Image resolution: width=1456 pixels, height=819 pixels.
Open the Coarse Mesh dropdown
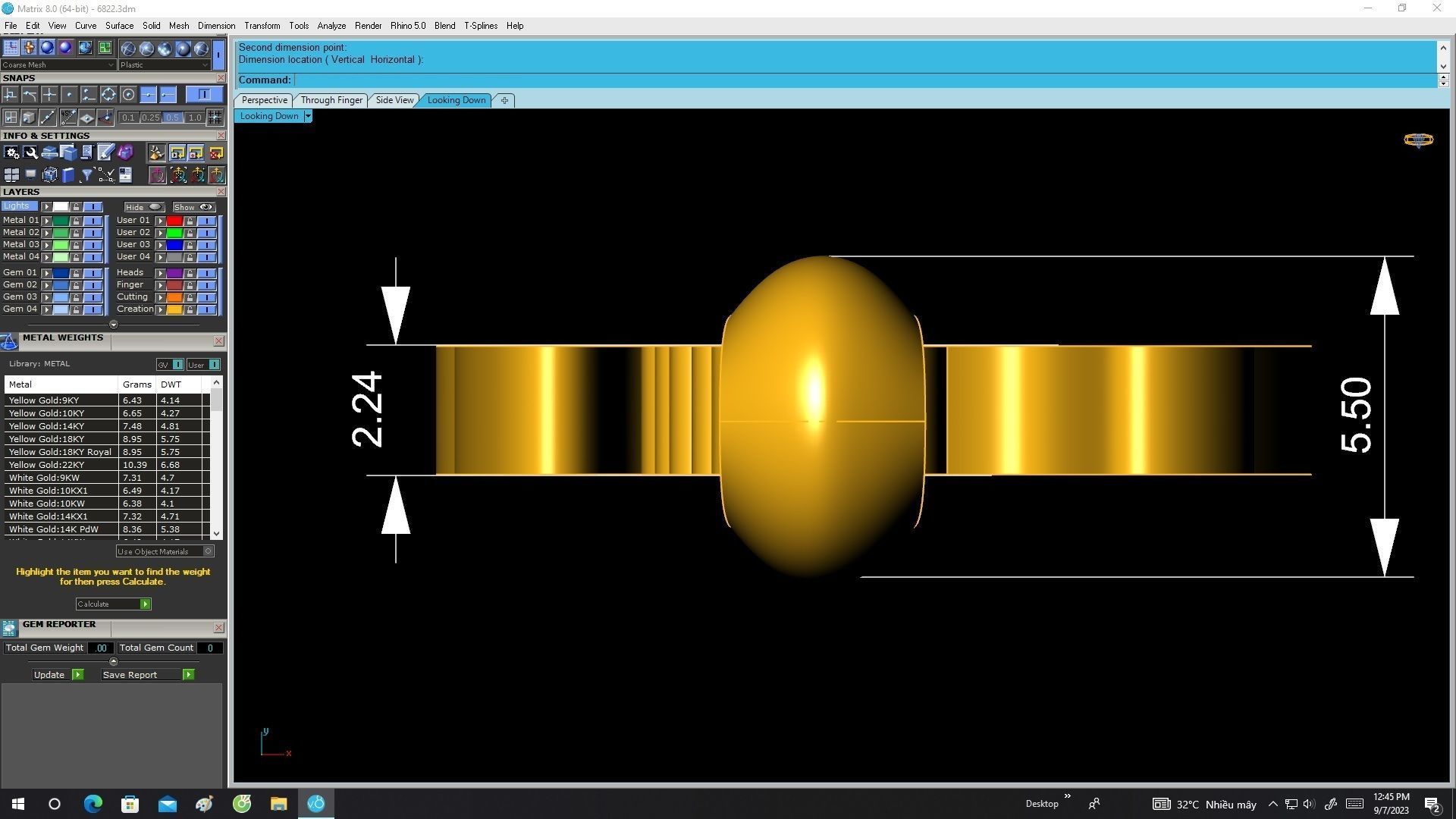(111, 65)
